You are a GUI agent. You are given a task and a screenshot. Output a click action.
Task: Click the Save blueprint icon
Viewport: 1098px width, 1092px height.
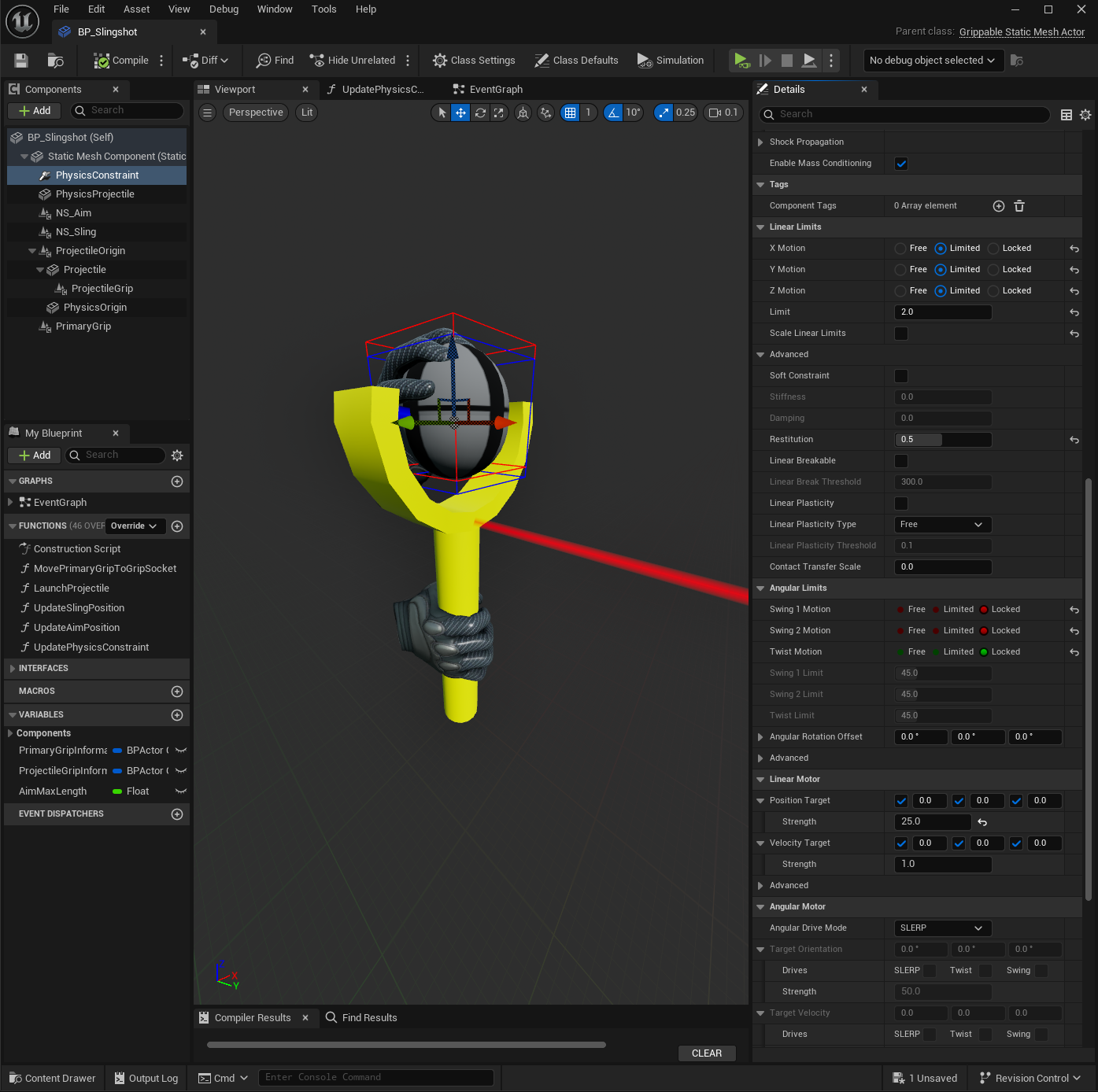pyautogui.click(x=21, y=61)
